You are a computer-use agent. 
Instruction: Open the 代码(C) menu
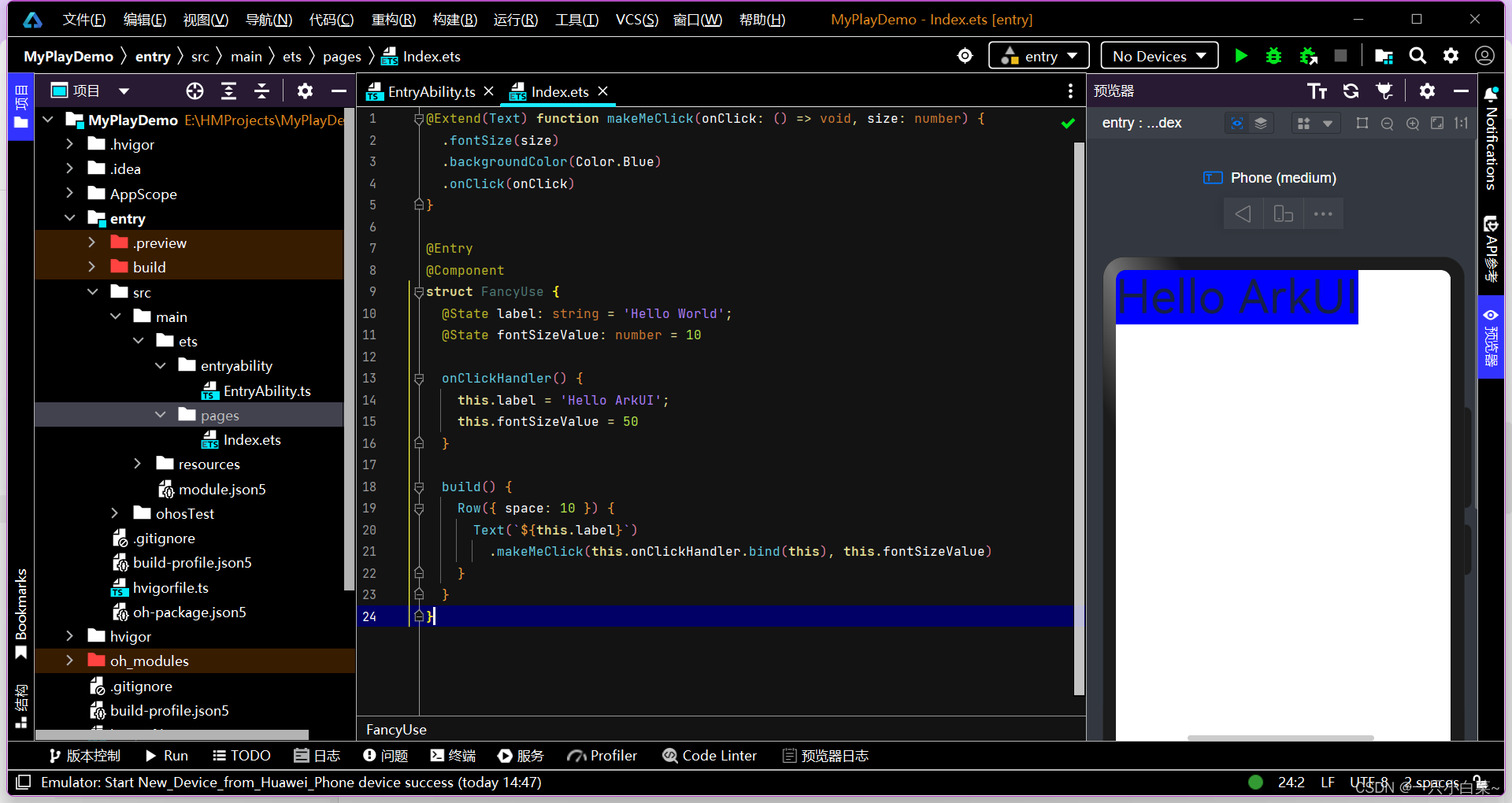pos(332,20)
